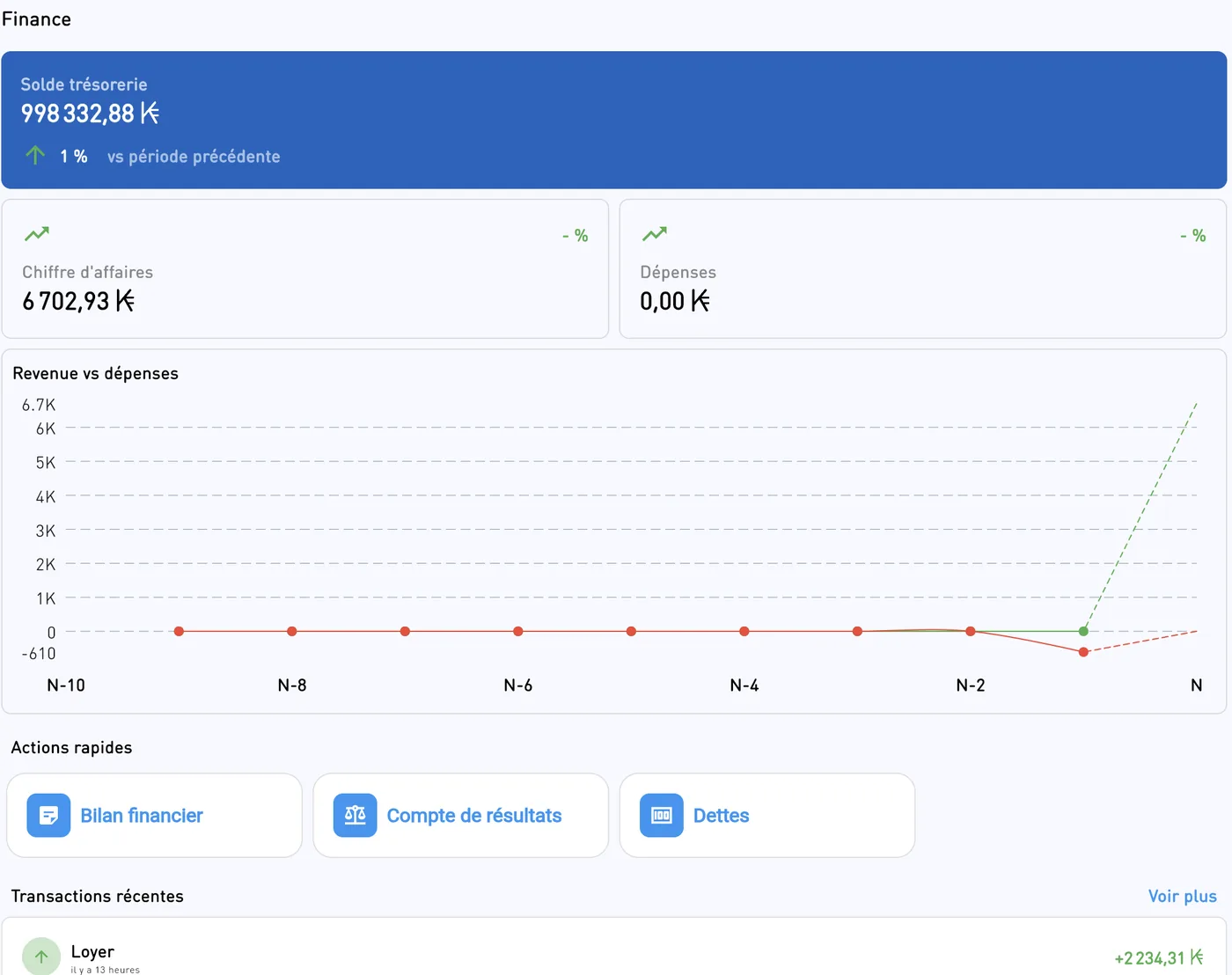Select the 0,00 expenses amount
Image resolution: width=1232 pixels, height=975 pixels.
675,301
